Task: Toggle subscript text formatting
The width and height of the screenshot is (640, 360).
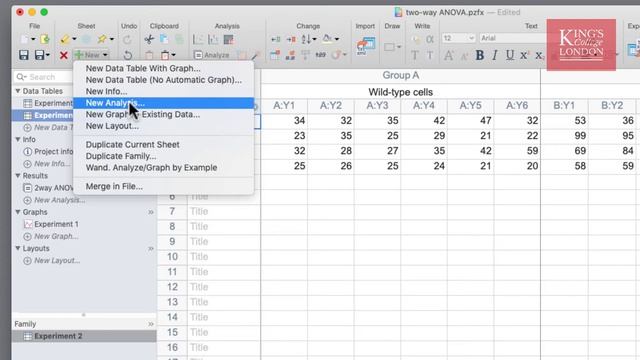Action: [x=539, y=55]
